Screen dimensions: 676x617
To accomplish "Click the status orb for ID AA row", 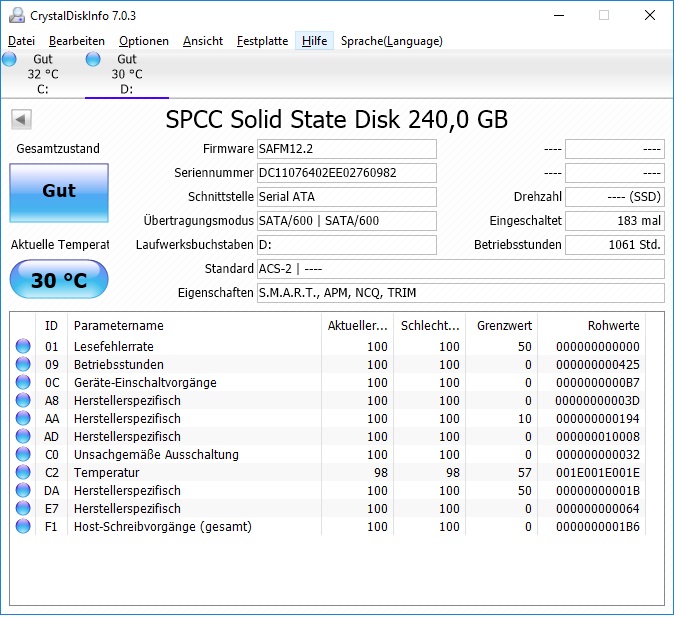I will tap(23, 418).
